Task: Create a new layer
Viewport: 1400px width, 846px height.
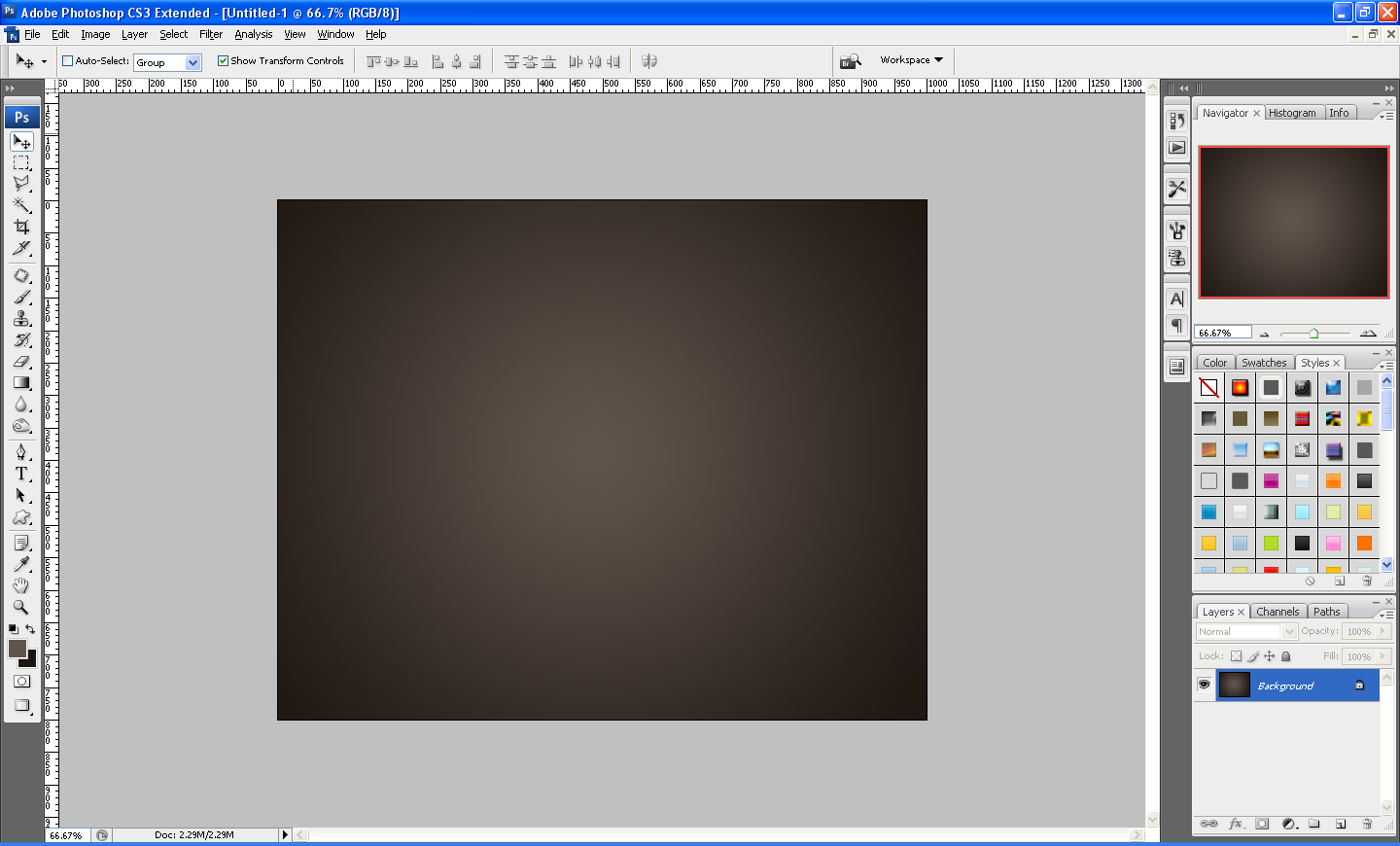Action: point(1341,824)
